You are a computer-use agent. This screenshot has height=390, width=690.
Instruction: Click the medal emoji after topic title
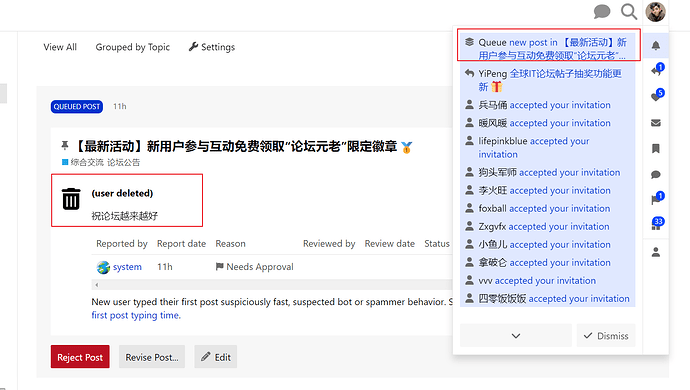(407, 147)
